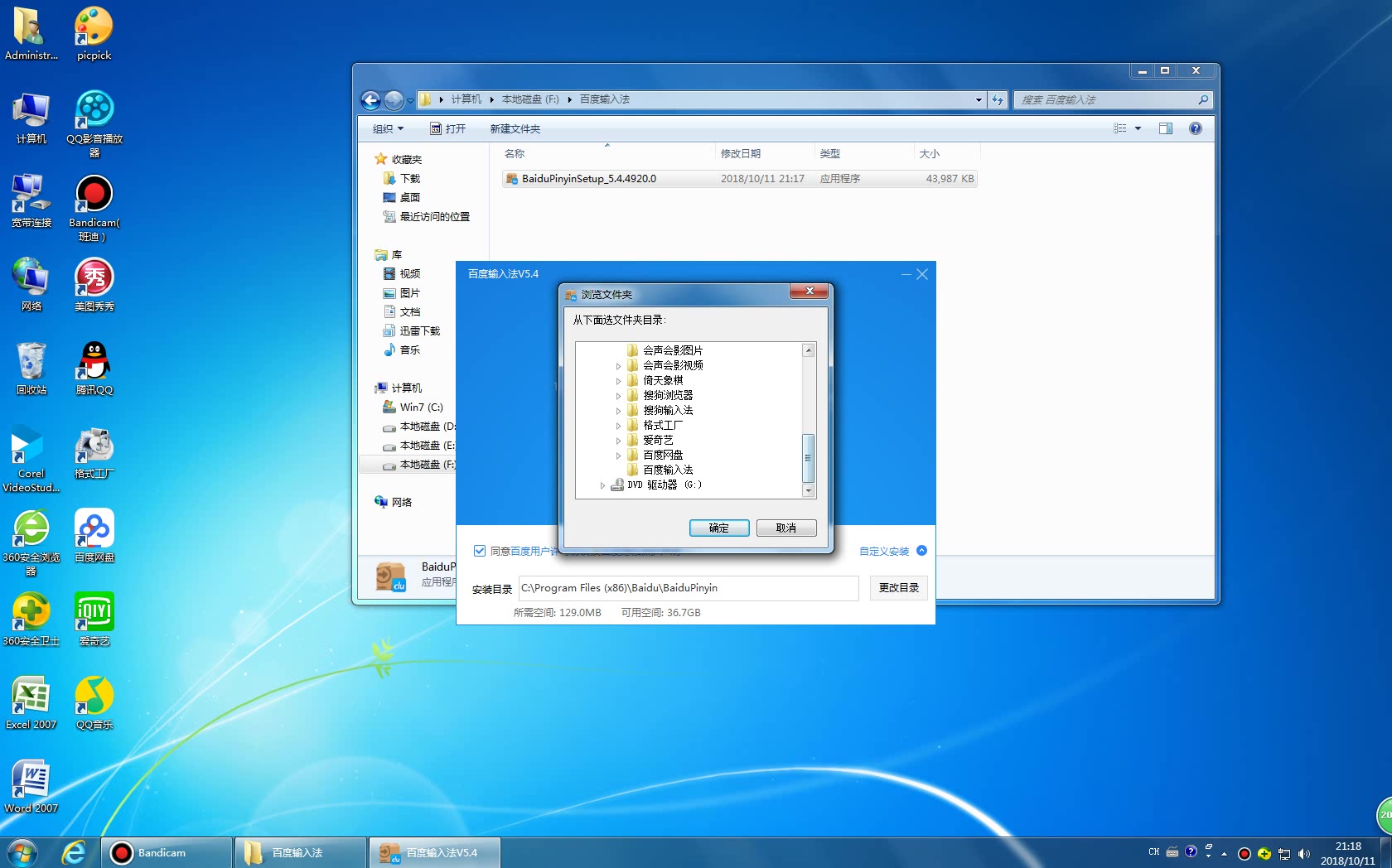This screenshot has height=868, width=1392.
Task: Open the 360安全浏览器 desktop icon
Action: pyautogui.click(x=31, y=542)
